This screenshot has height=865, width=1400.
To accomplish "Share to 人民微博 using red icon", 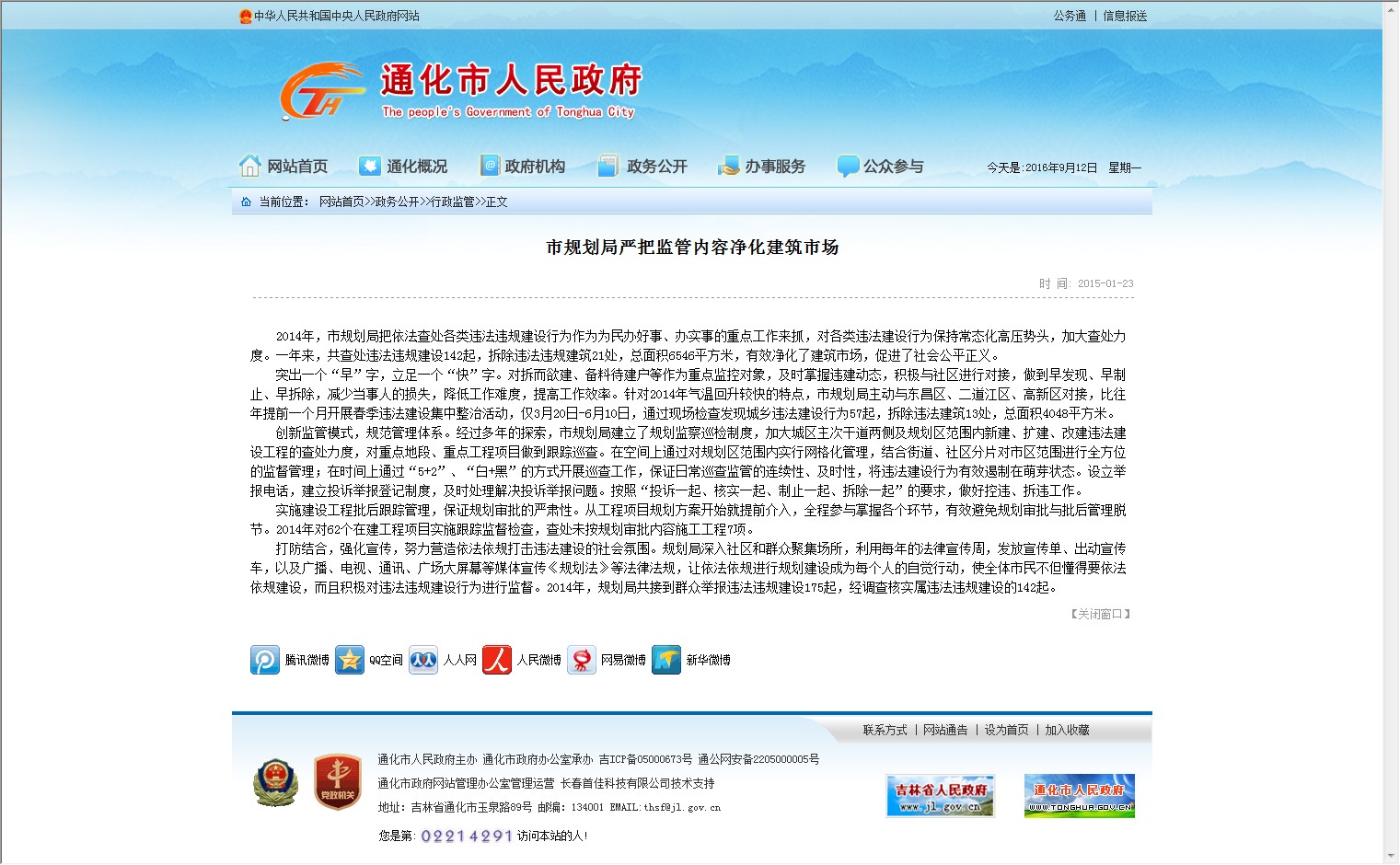I will (497, 660).
